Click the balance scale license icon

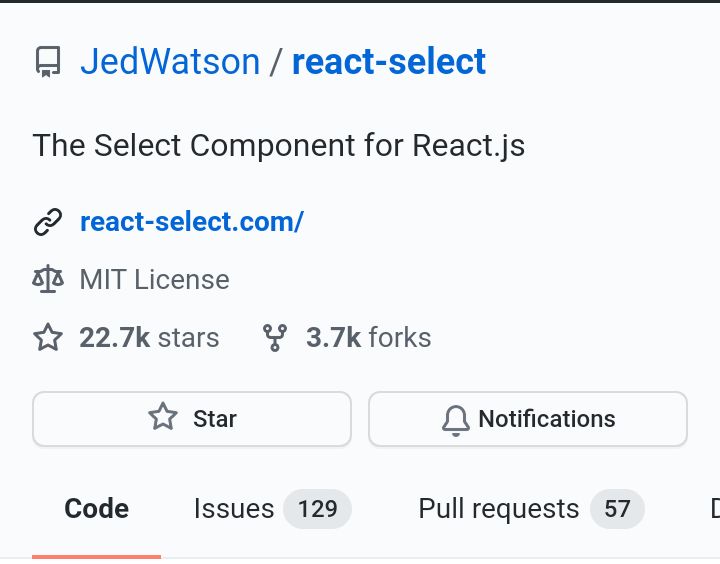tap(48, 279)
